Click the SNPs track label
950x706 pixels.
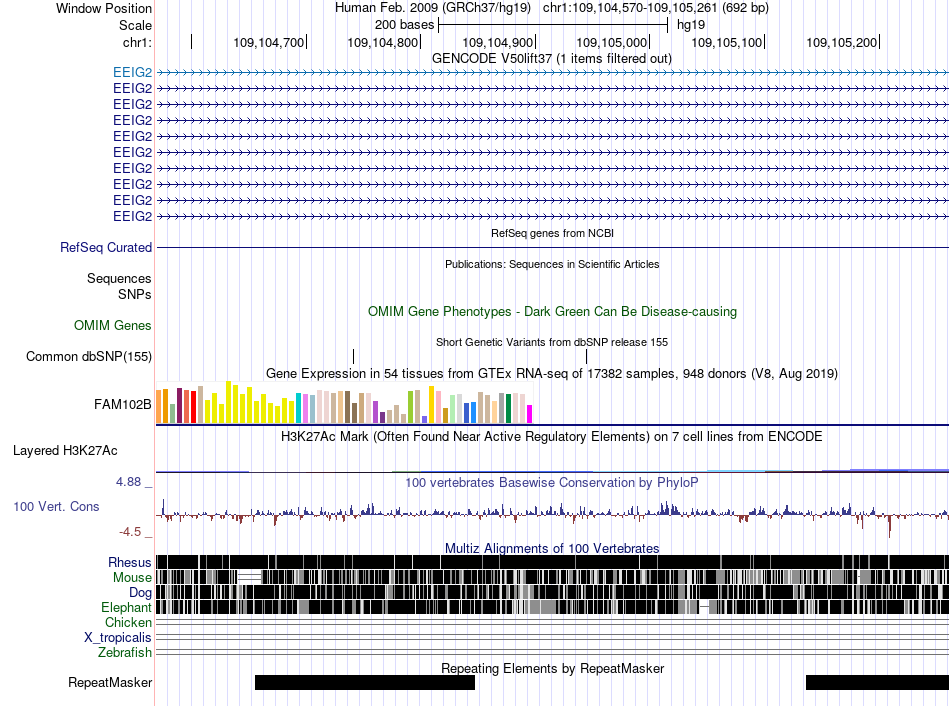coord(135,295)
